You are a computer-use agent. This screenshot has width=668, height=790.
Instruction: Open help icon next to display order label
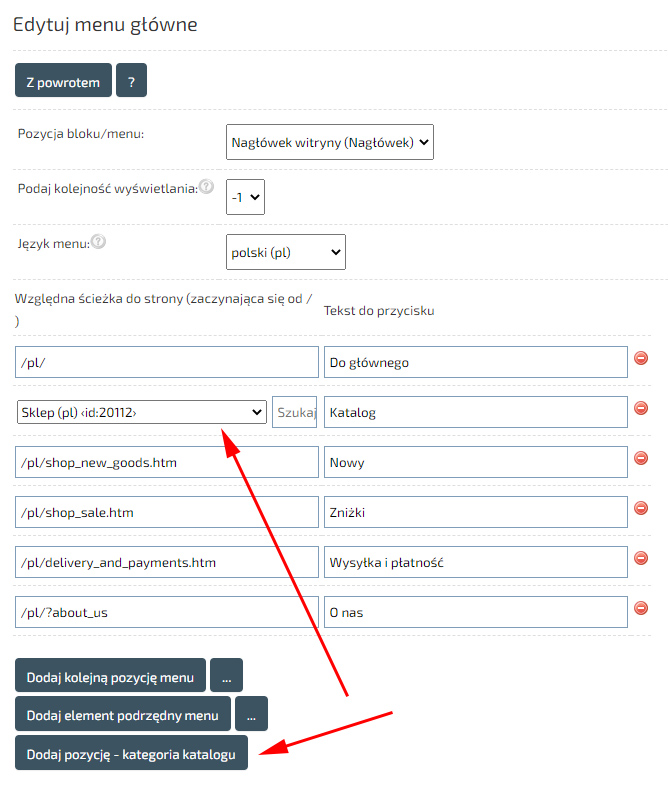(x=206, y=187)
